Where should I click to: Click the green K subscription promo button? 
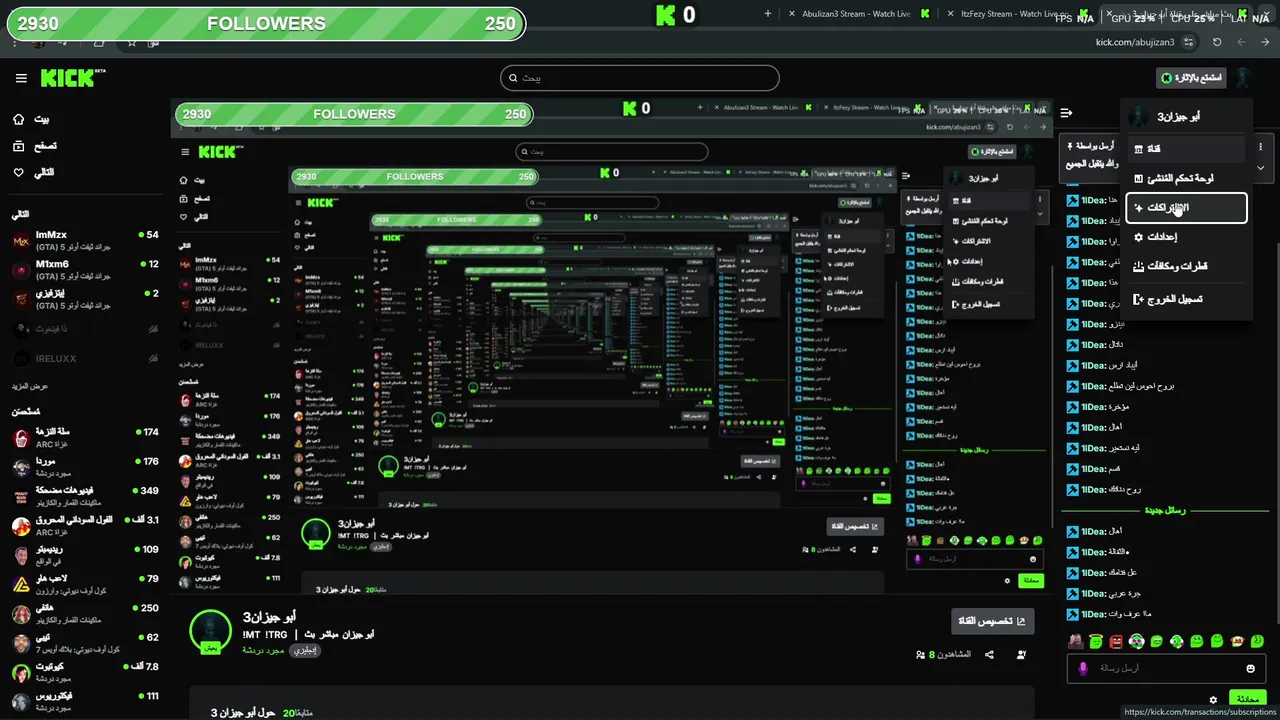point(1190,78)
